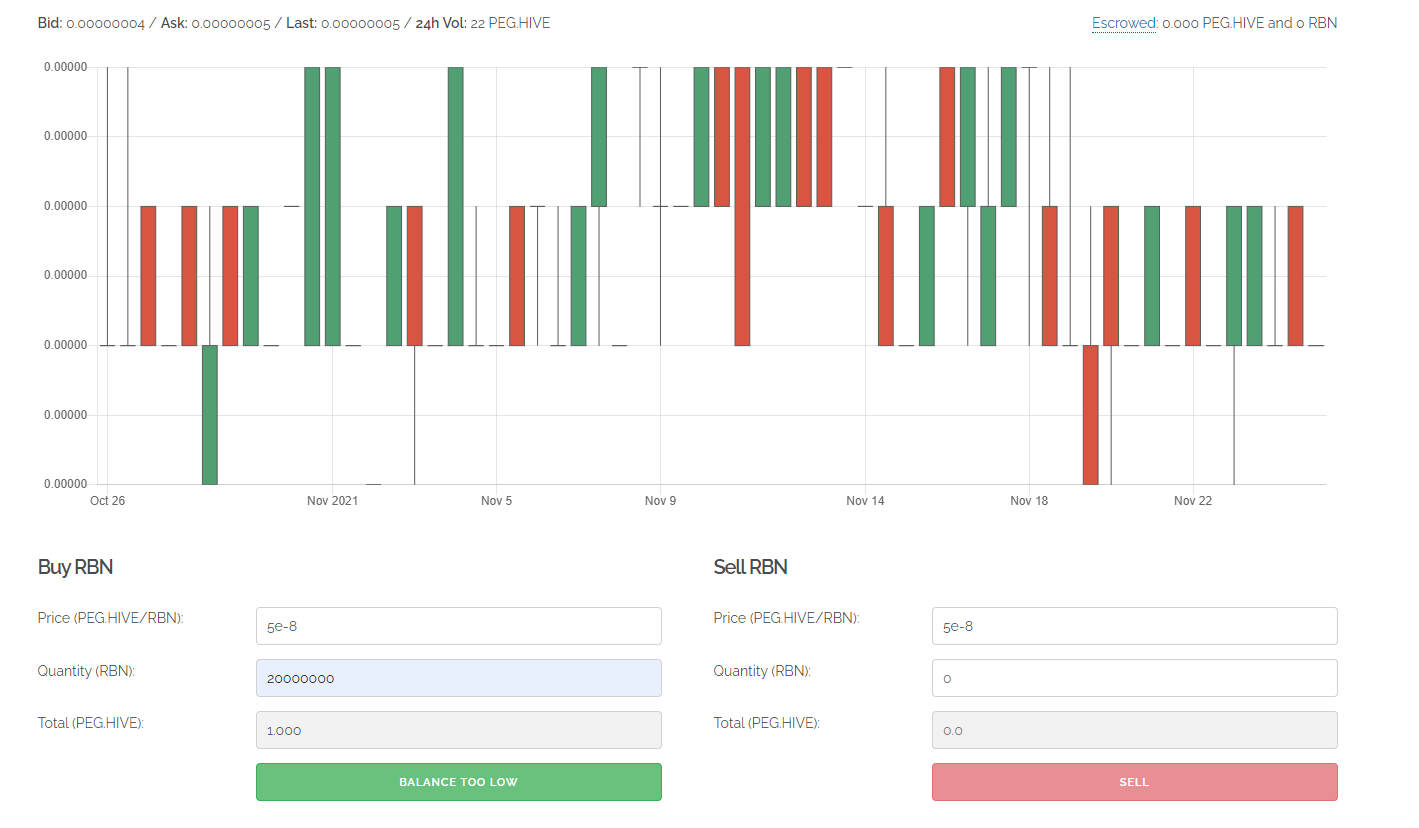Click the 'Oct 26' axis label

(107, 501)
